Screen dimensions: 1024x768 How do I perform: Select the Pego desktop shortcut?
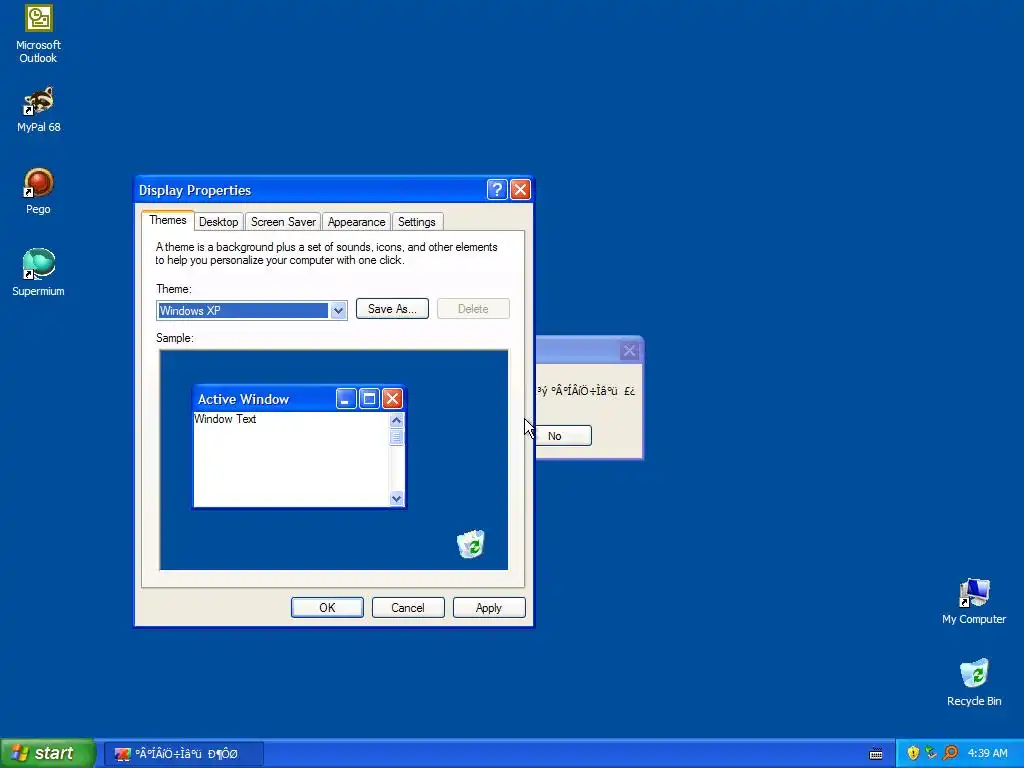[x=39, y=191]
